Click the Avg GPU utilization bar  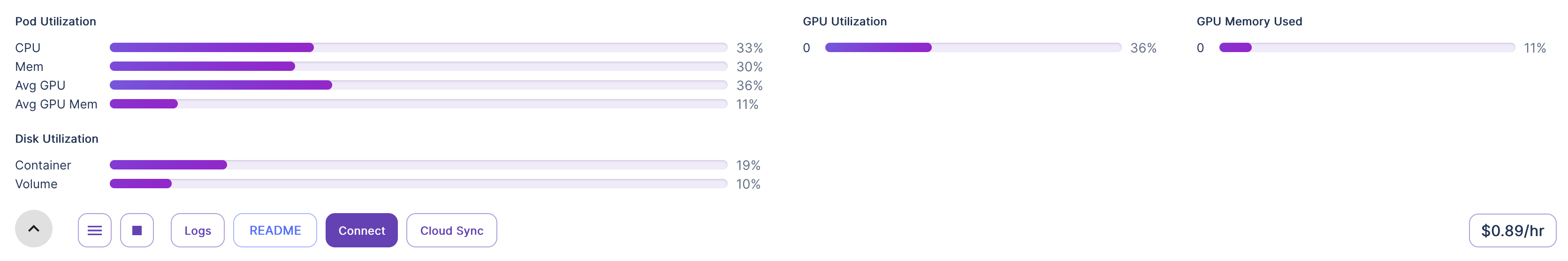tap(418, 85)
